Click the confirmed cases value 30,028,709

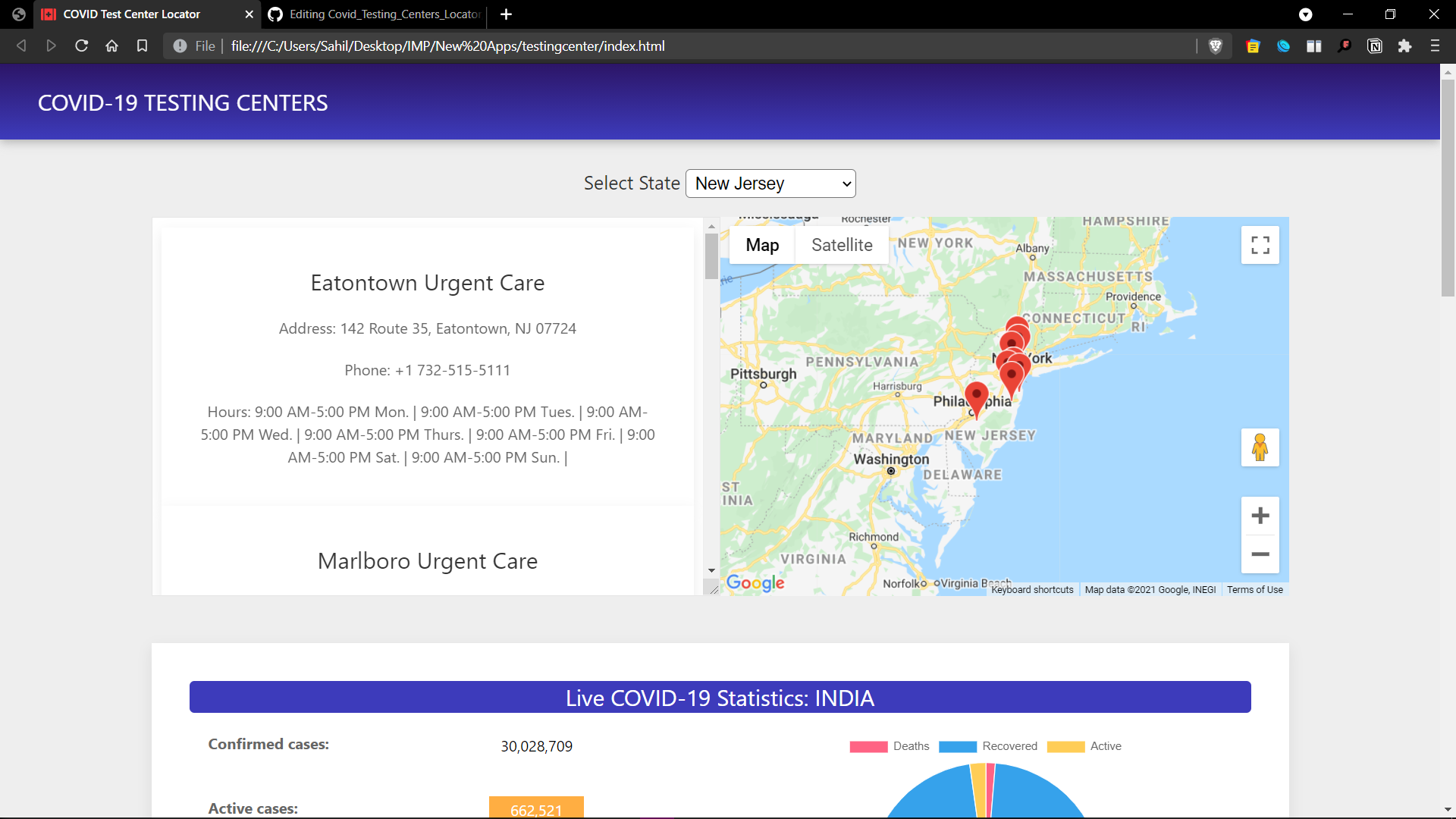[x=536, y=747]
